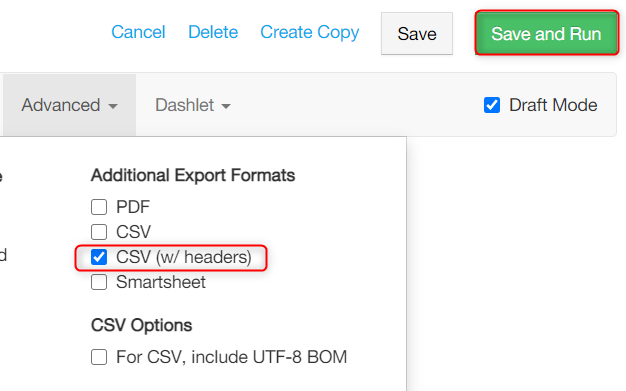Click the Draft Mode label text

pyautogui.click(x=553, y=105)
